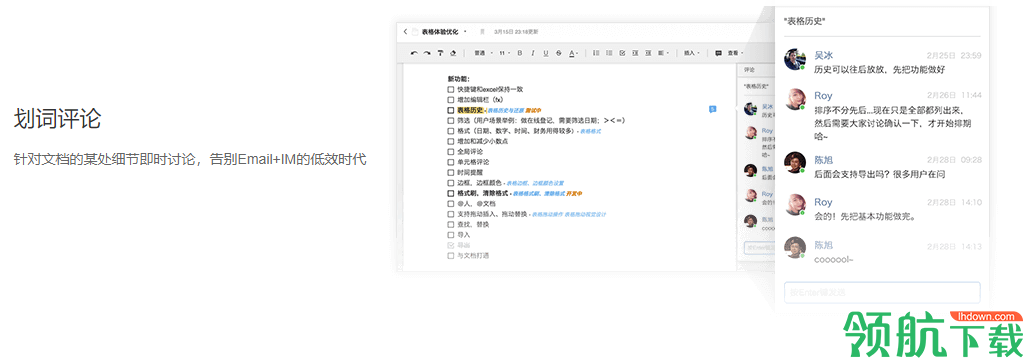Image resolution: width=1023 pixels, height=364 pixels.
Task: Click the clear formatting eraser icon
Action: (453, 53)
